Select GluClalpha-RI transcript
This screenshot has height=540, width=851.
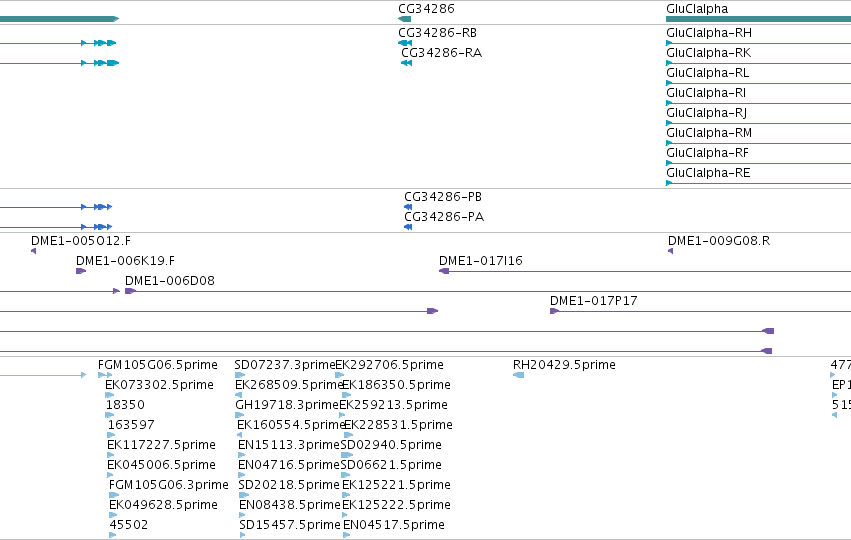click(706, 93)
